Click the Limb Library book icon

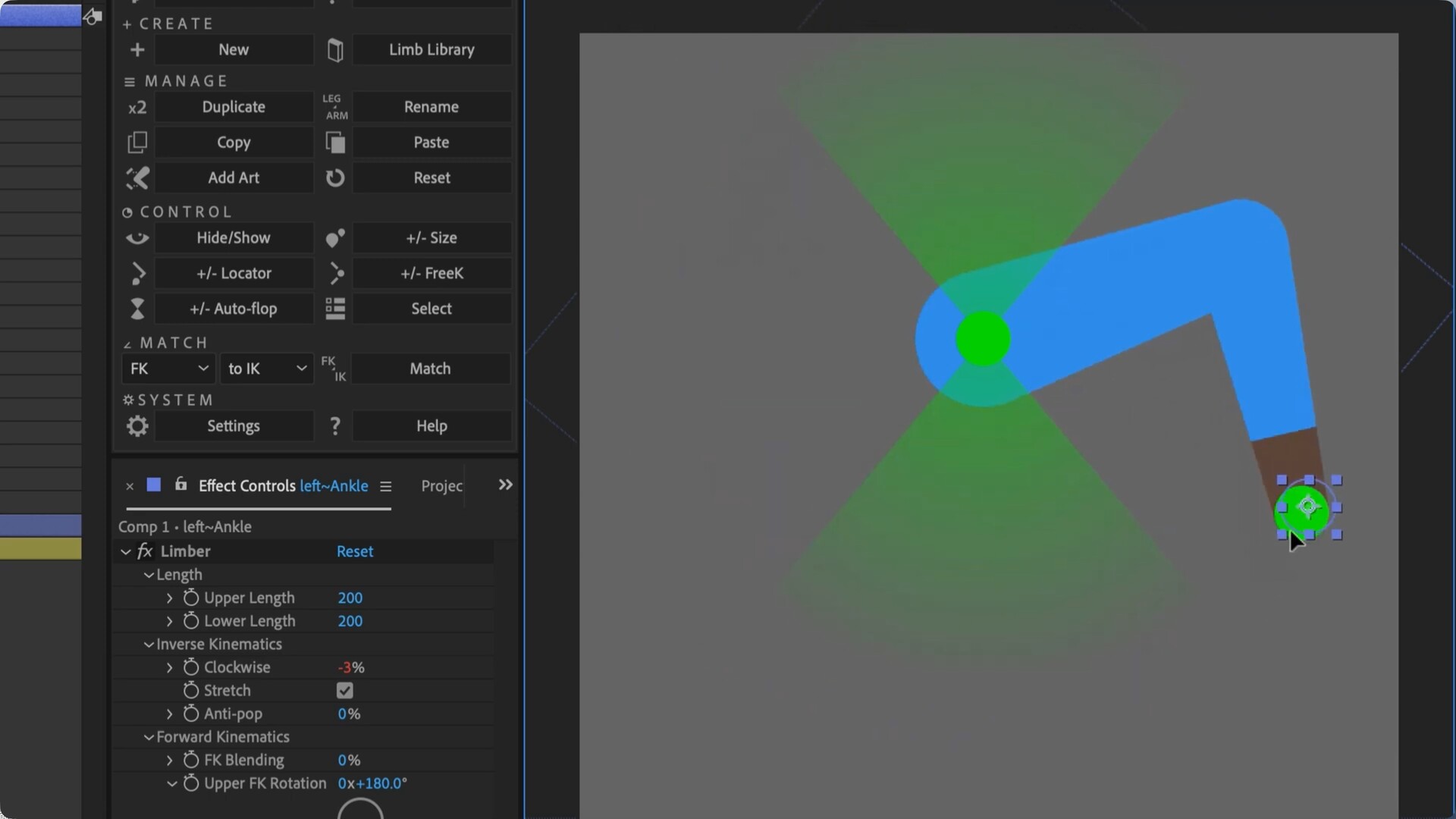(x=335, y=50)
